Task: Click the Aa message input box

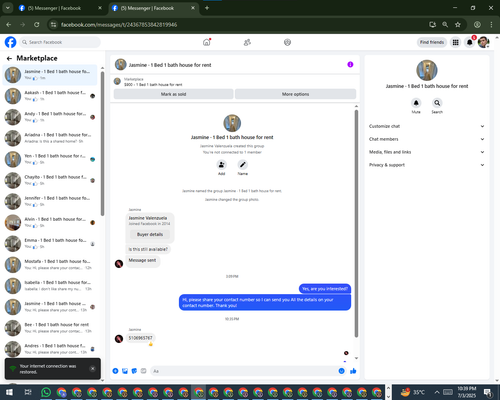Action: pos(248,371)
